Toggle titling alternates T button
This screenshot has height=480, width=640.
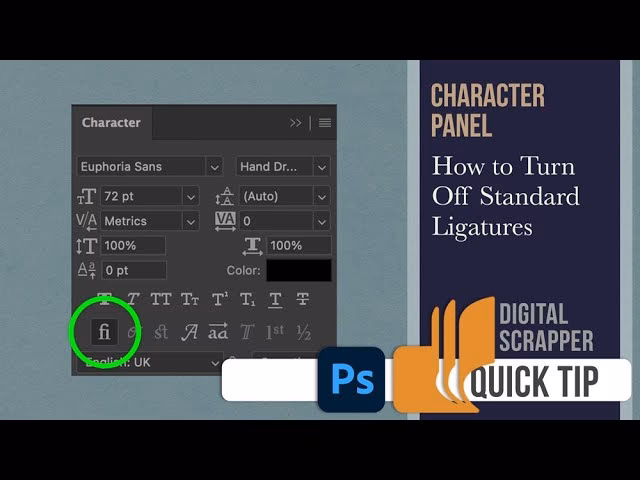[x=247, y=332]
